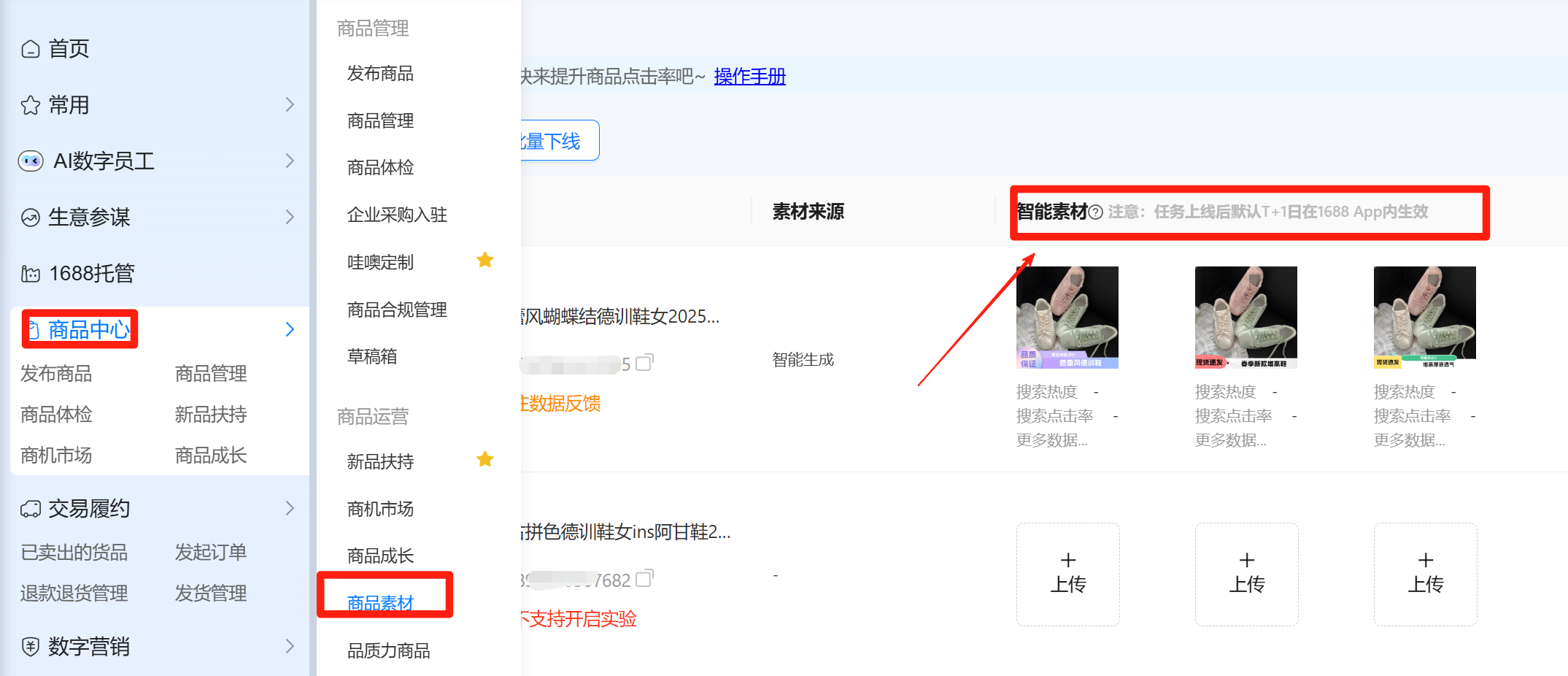Click the 交易履约 truck icon

(x=31, y=509)
